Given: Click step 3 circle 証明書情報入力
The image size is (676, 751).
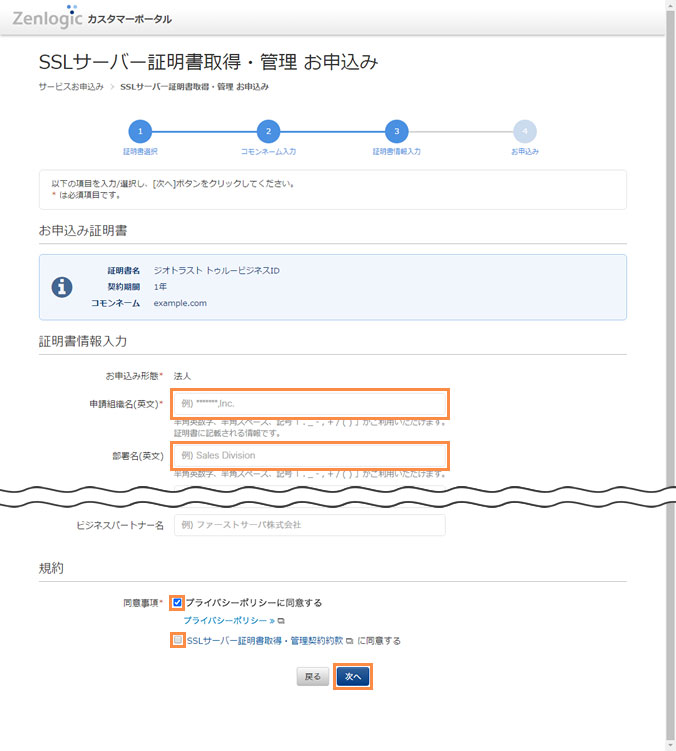Looking at the screenshot, I should [x=396, y=131].
